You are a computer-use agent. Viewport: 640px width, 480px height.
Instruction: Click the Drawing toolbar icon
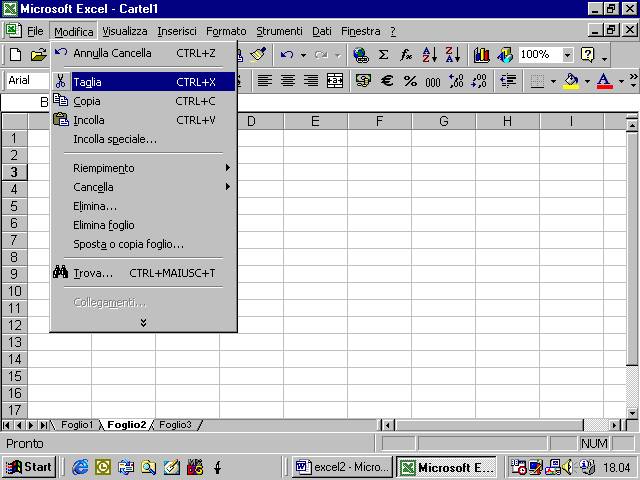pos(505,55)
